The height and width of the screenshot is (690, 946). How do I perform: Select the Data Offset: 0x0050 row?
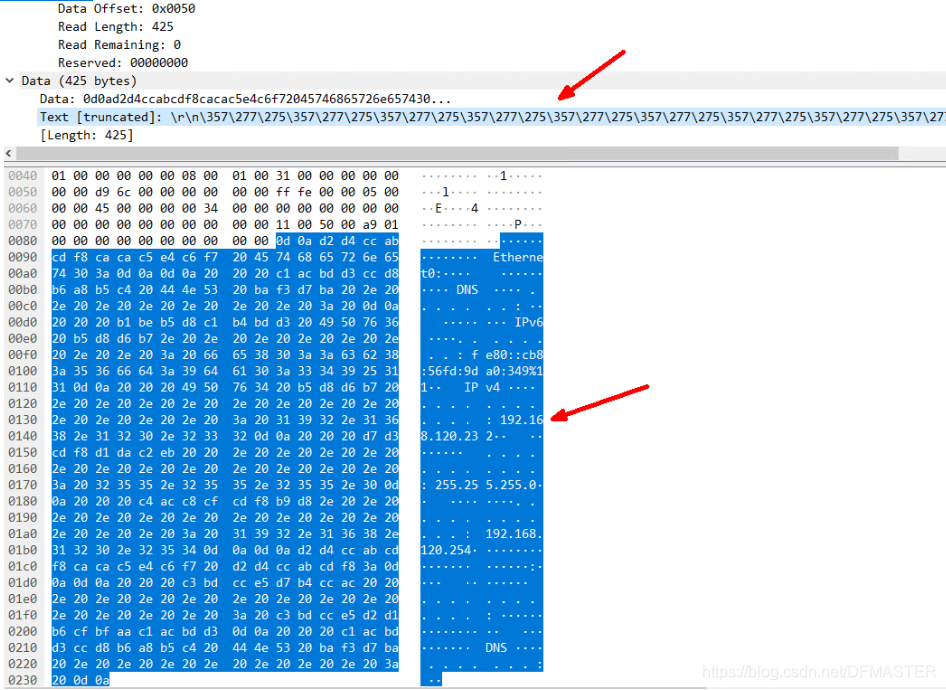click(x=126, y=8)
